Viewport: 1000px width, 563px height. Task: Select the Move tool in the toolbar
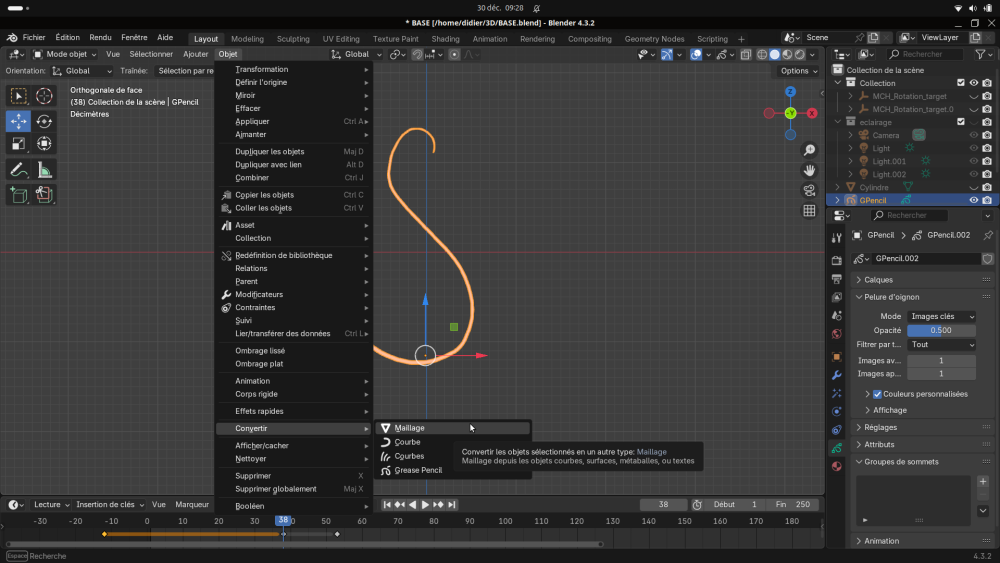click(18, 121)
